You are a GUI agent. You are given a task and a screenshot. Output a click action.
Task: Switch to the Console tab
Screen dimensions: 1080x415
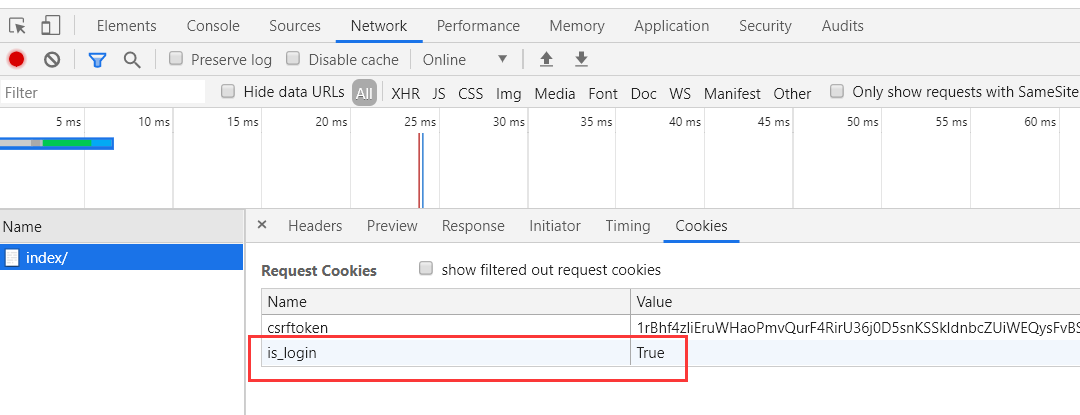coord(213,26)
